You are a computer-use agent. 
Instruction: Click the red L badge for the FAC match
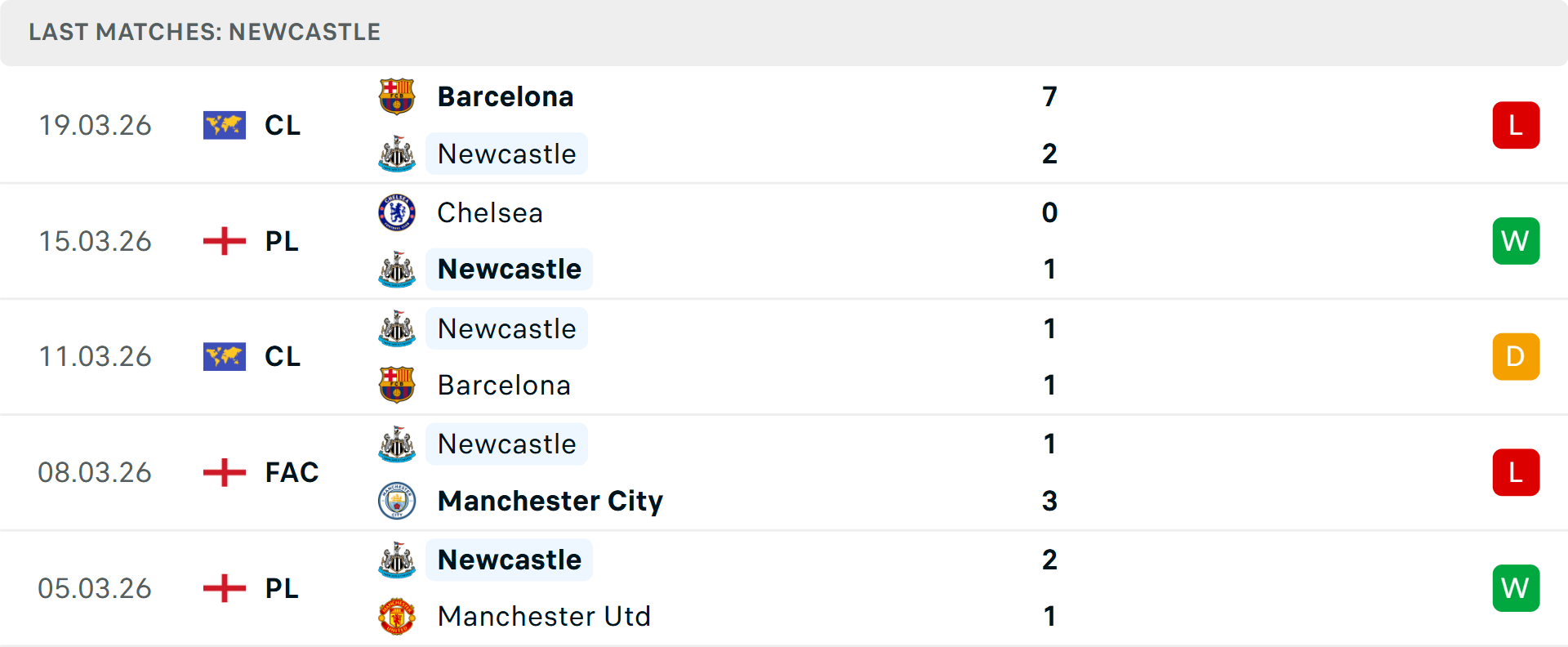coord(1516,472)
